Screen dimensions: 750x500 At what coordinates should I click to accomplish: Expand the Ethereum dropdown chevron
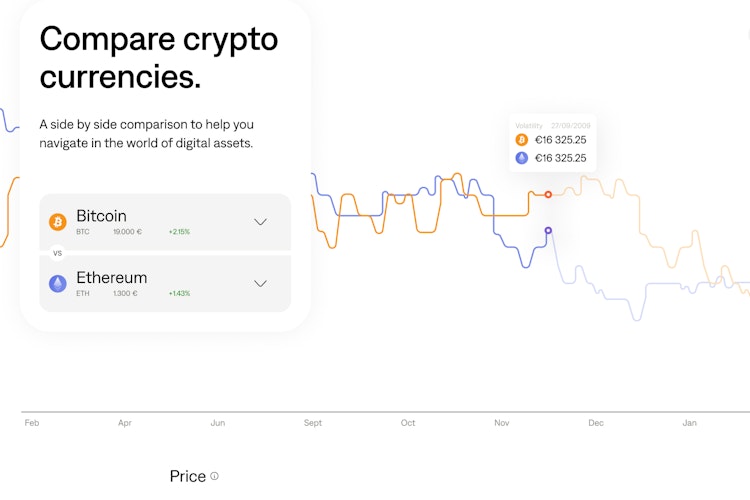tap(261, 284)
